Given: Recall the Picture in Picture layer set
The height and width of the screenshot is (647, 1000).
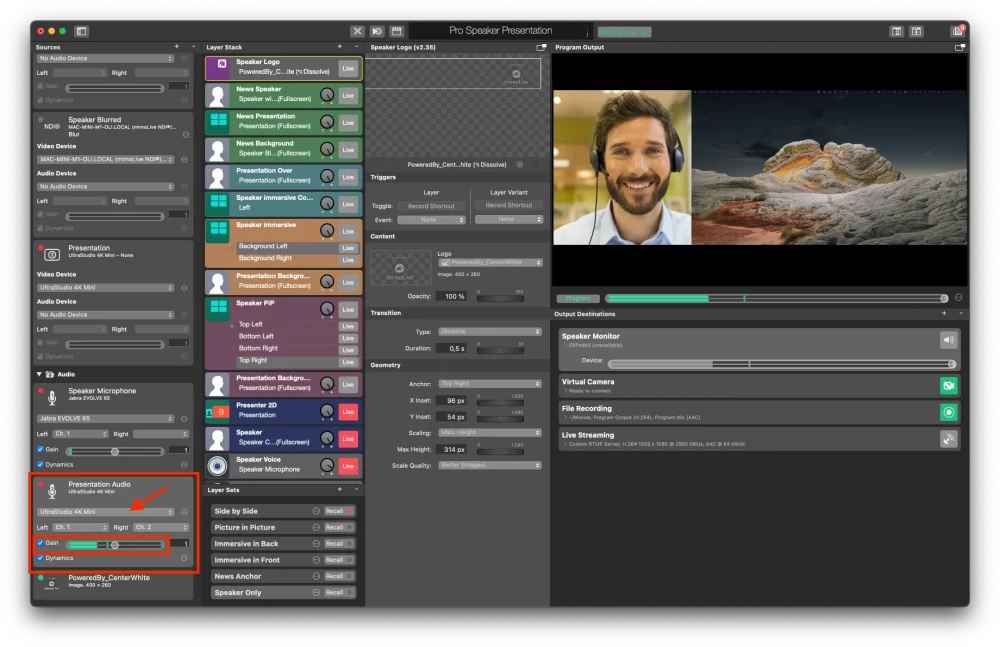Looking at the screenshot, I should point(339,528).
